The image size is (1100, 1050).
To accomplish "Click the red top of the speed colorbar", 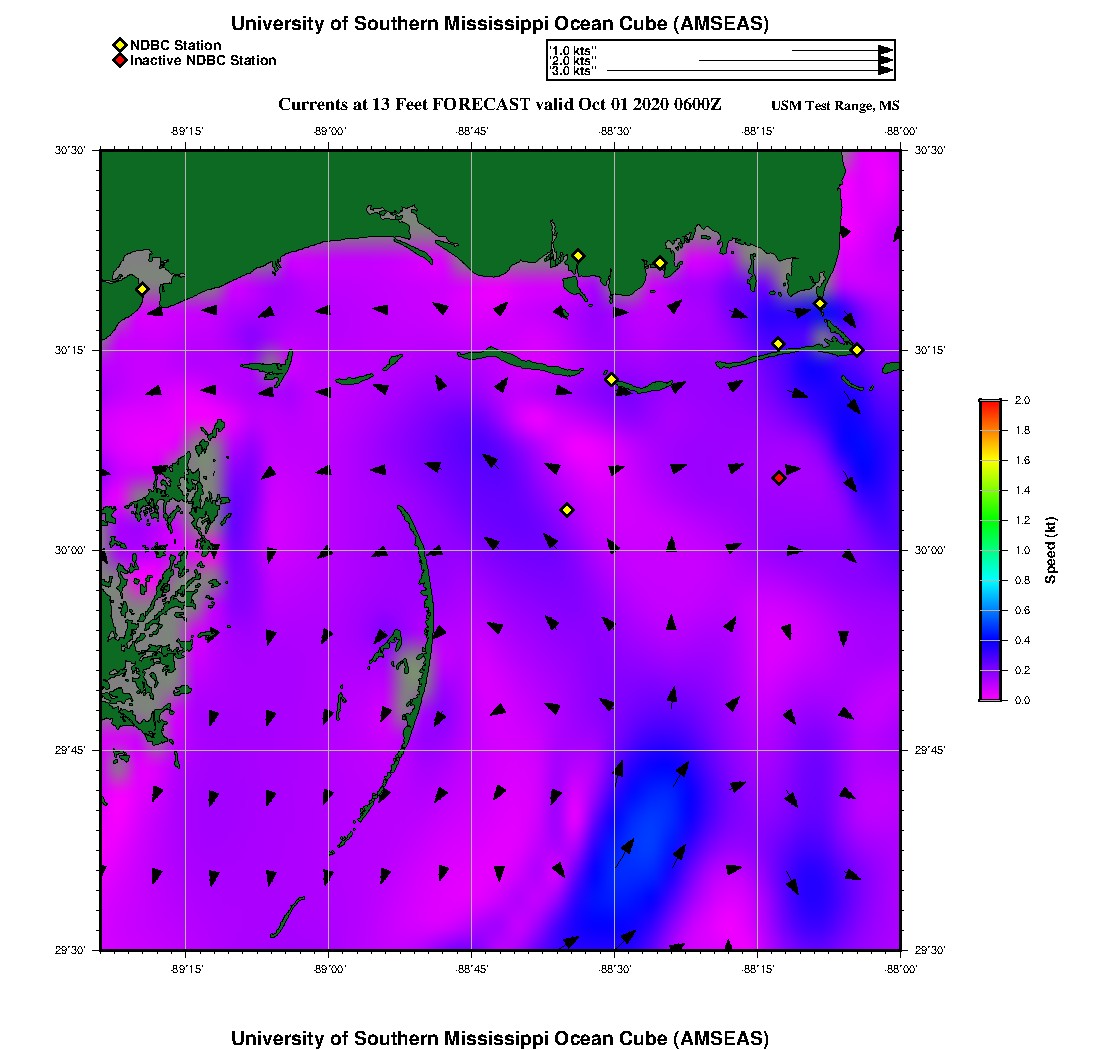I will tap(990, 405).
